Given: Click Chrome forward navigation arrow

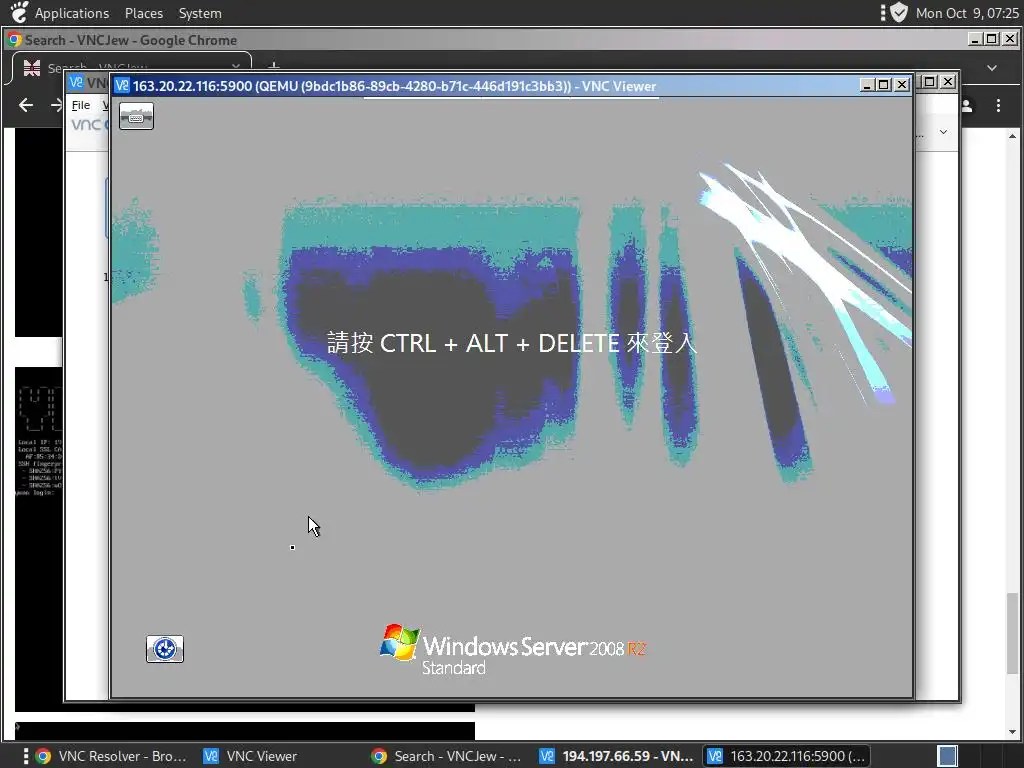Looking at the screenshot, I should [x=56, y=105].
